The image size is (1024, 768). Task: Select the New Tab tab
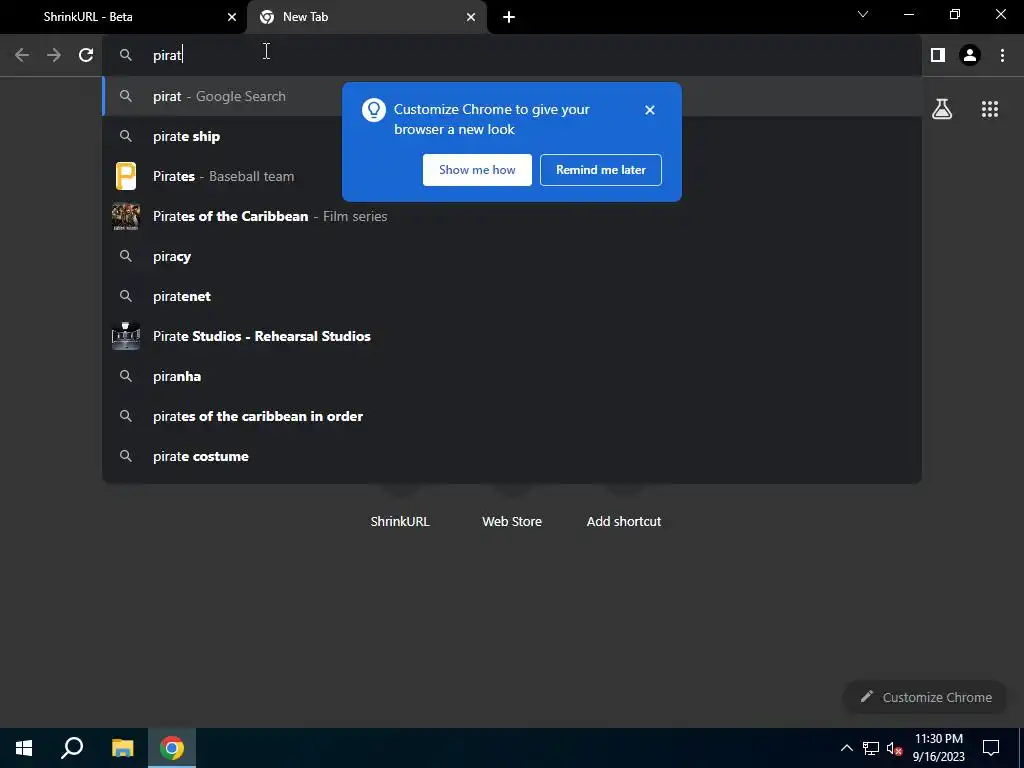point(367,17)
